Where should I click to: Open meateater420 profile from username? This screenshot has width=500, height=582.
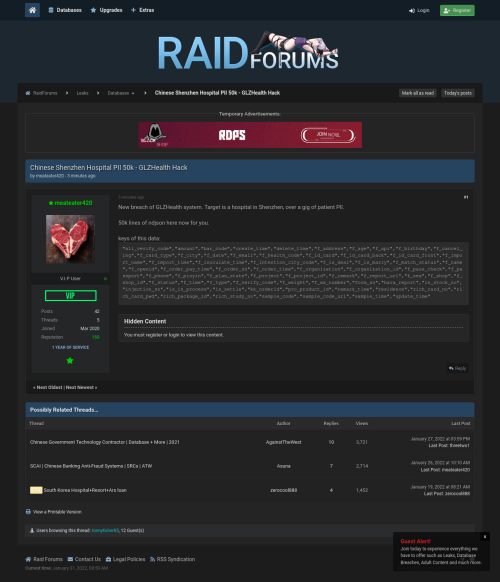pos(73,203)
